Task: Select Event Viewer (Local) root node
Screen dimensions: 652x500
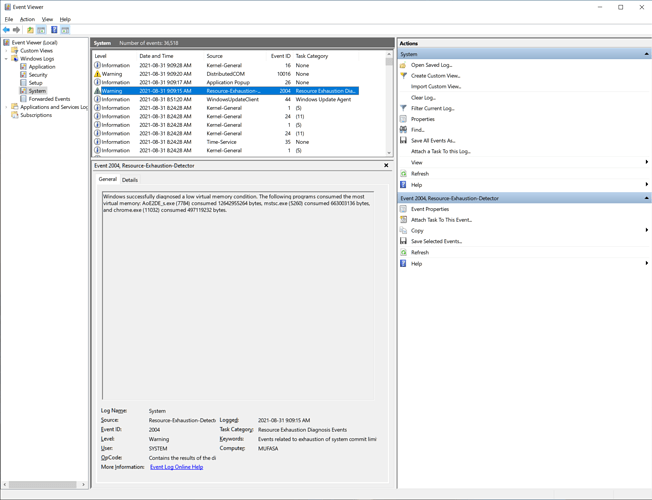Action: pyautogui.click(x=35, y=42)
